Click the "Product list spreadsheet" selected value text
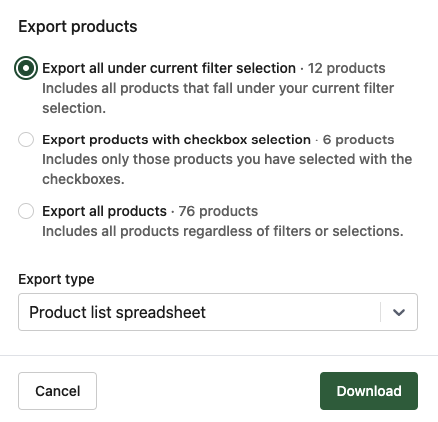 pos(117,312)
